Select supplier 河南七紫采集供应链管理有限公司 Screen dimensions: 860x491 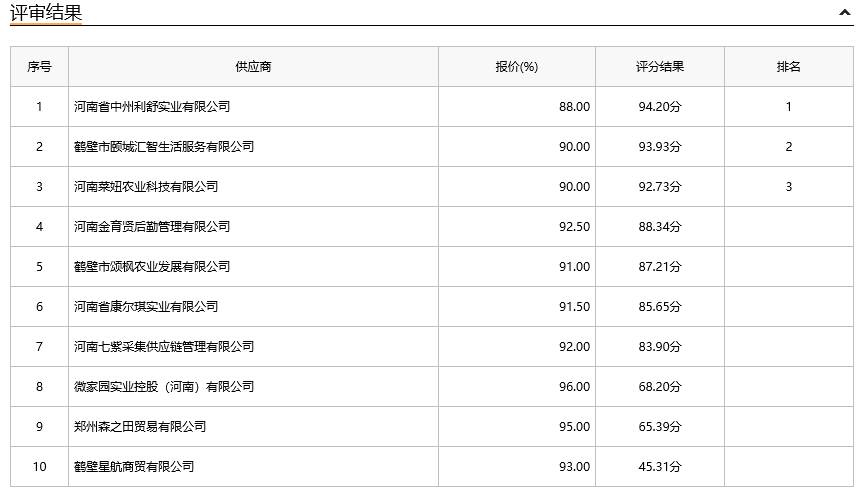164,347
